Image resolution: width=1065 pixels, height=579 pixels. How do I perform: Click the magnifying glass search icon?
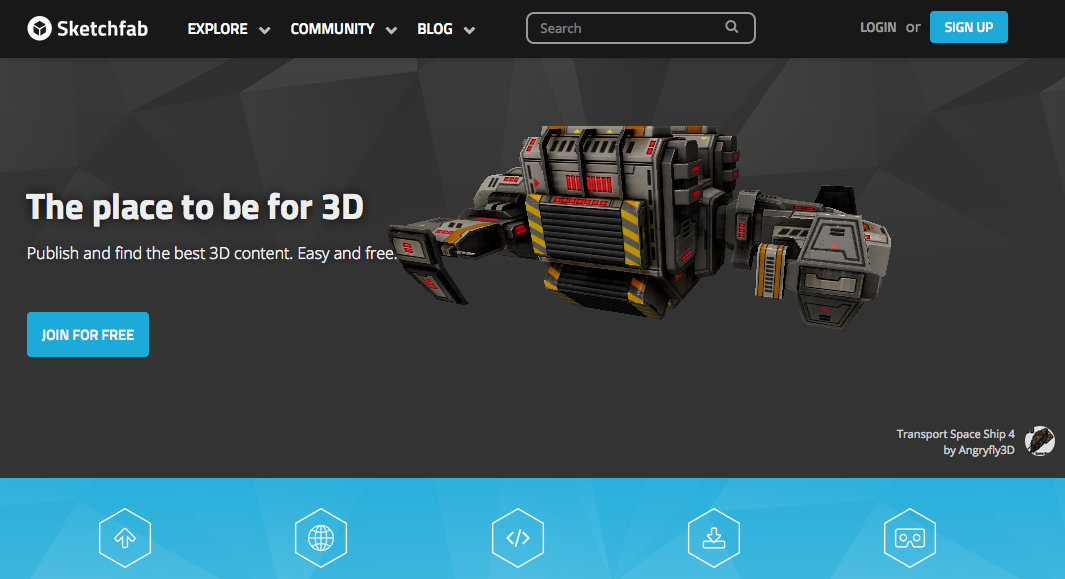tap(732, 27)
